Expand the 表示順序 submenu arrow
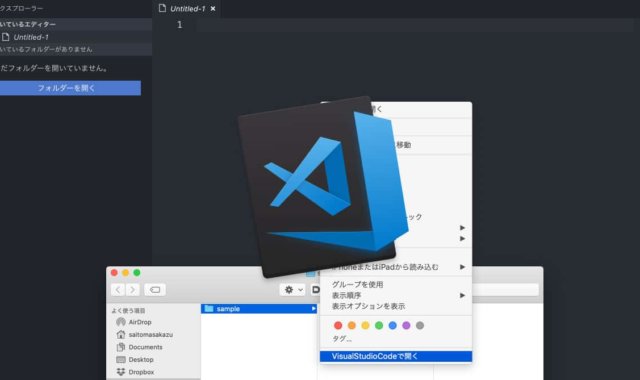Image resolution: width=640 pixels, height=380 pixels. (462, 295)
